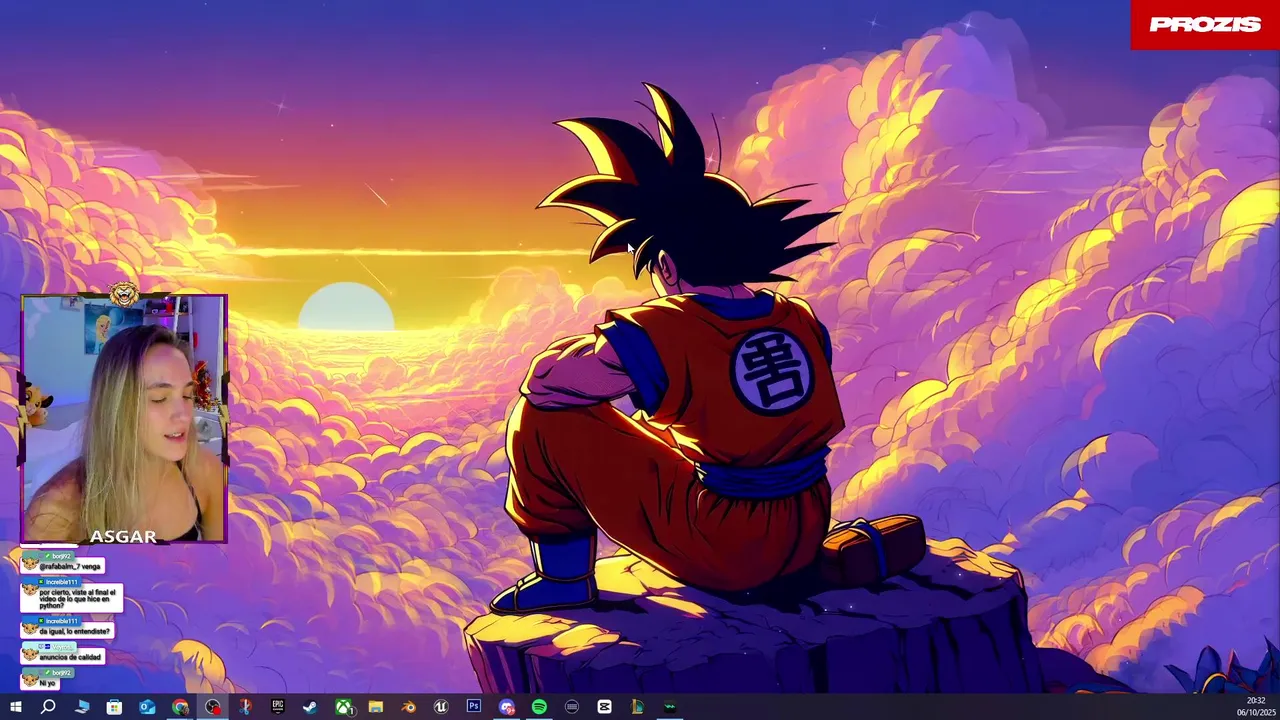Switch to the recording app with red dot
This screenshot has height=720, width=1280.
(x=213, y=707)
